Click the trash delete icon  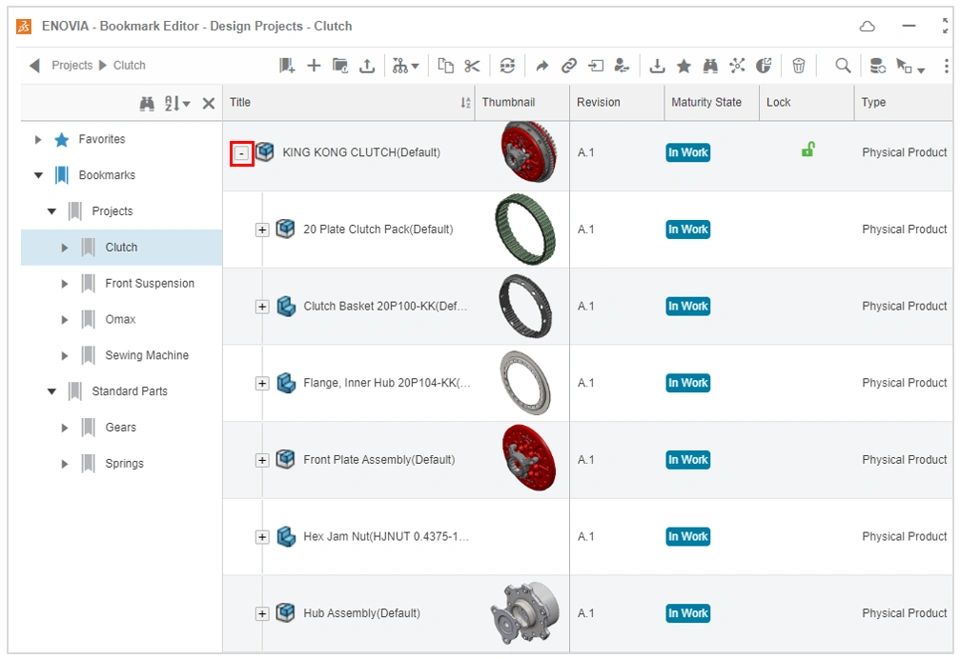798,66
